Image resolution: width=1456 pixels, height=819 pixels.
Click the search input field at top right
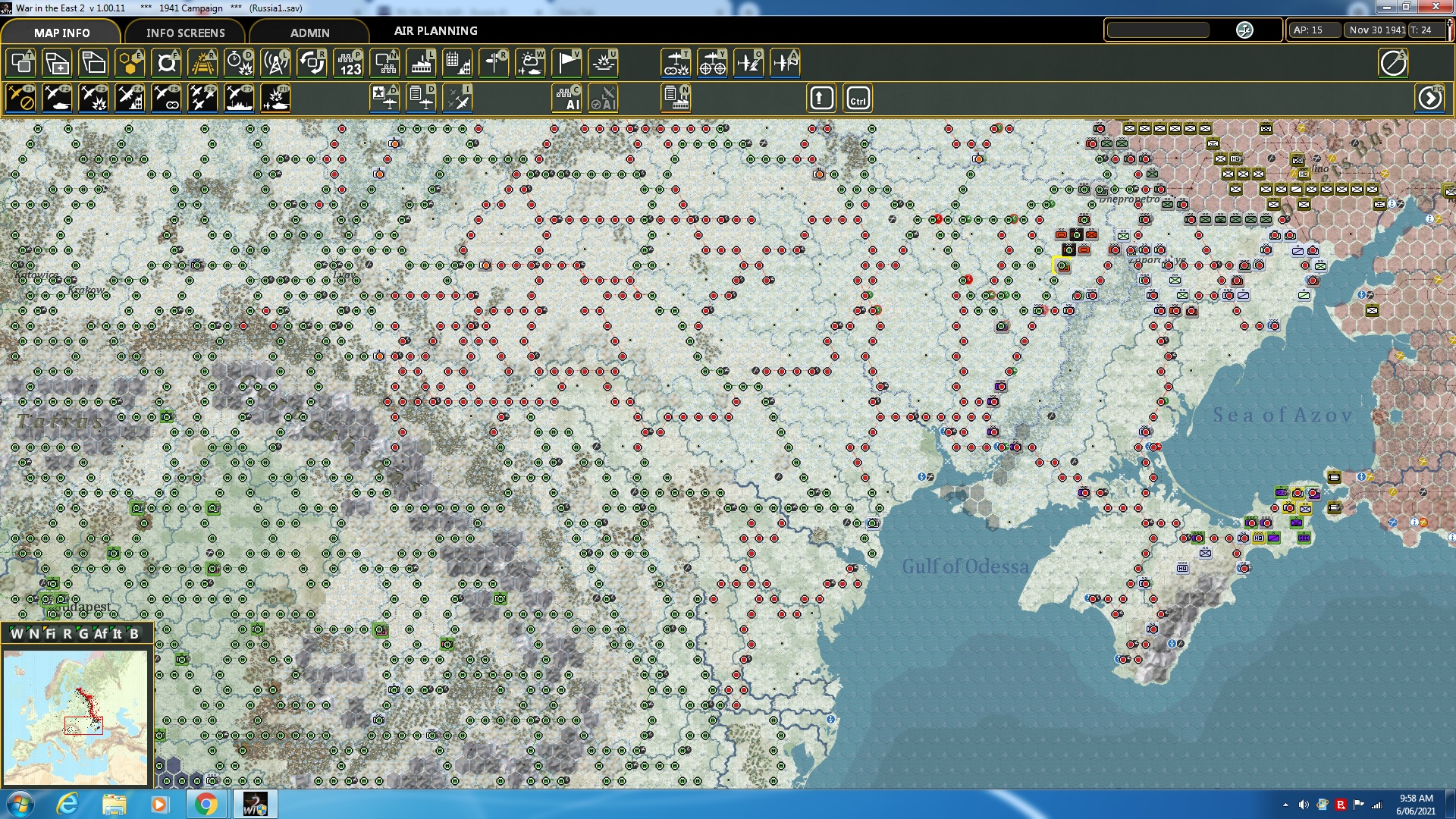click(1158, 30)
